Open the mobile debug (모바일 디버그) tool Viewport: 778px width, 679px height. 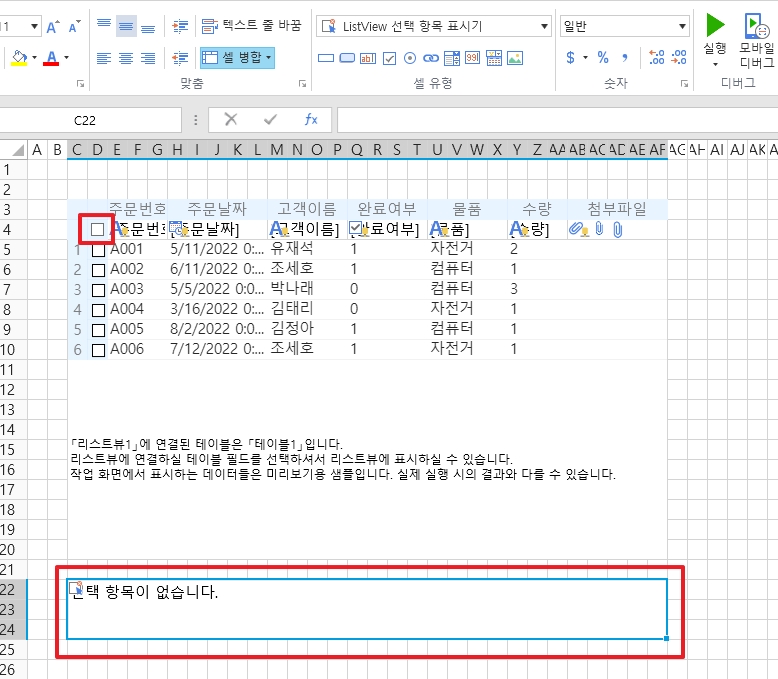pyautogui.click(x=756, y=26)
